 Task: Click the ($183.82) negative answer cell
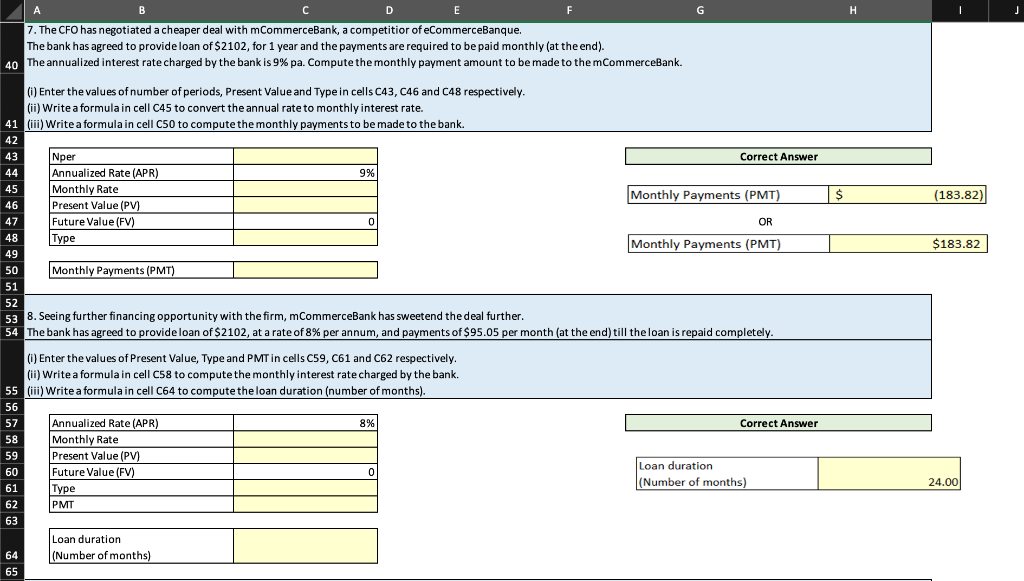(x=907, y=195)
